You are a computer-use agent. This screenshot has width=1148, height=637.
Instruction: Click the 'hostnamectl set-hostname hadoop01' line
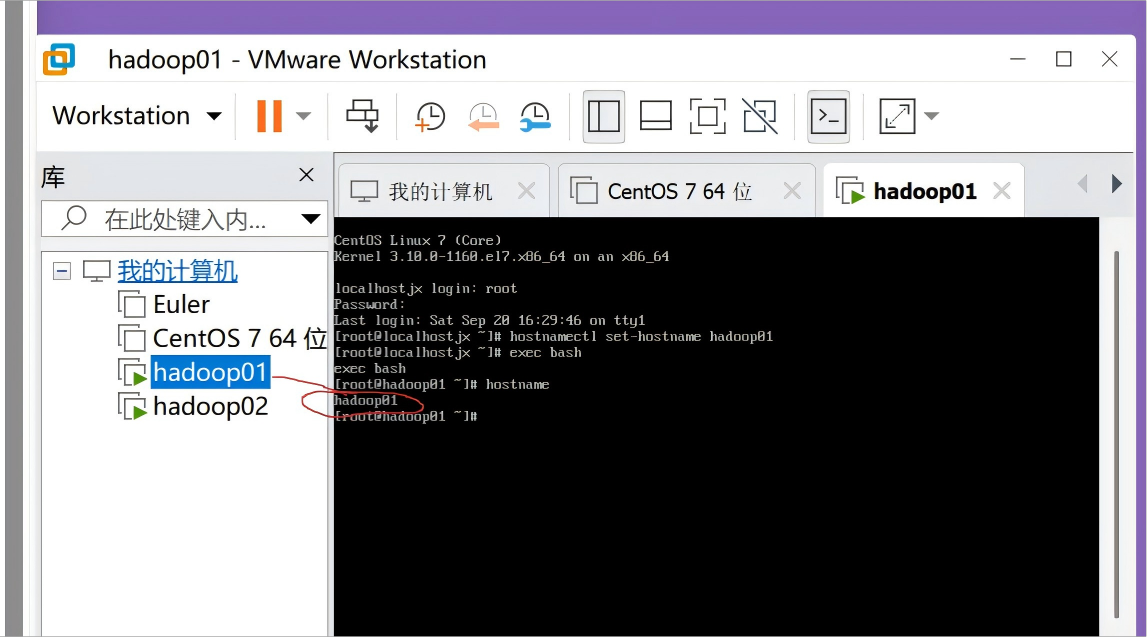pos(554,337)
